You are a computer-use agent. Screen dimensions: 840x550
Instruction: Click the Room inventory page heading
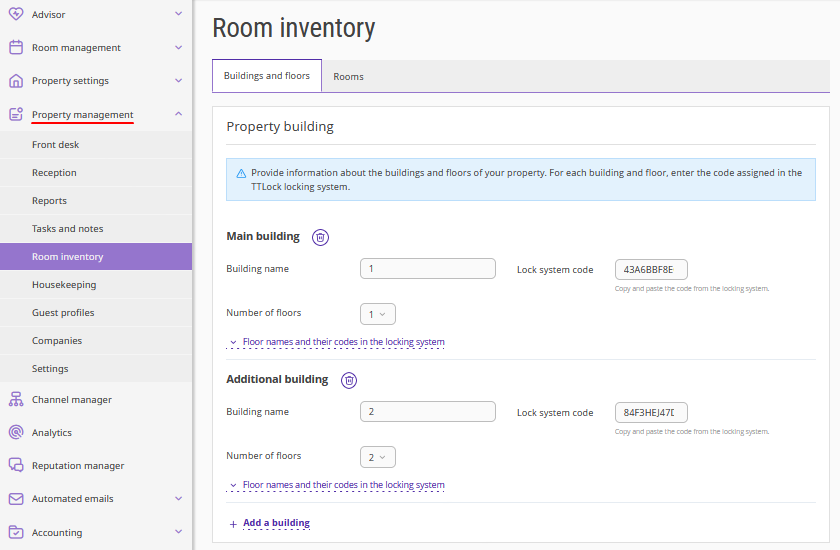point(294,28)
